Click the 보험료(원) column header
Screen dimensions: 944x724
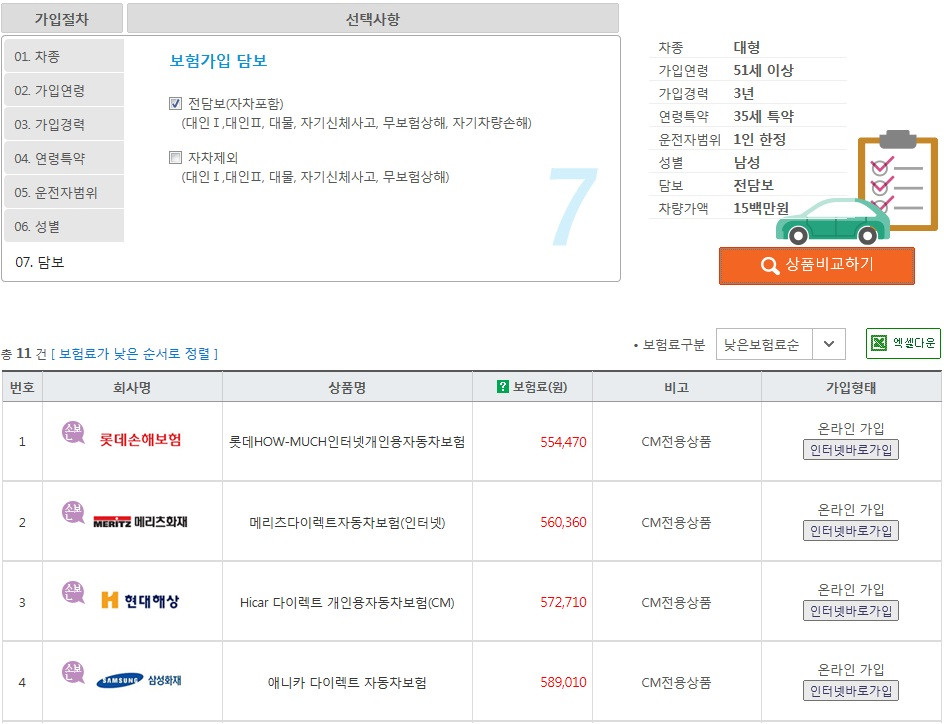click(x=533, y=387)
